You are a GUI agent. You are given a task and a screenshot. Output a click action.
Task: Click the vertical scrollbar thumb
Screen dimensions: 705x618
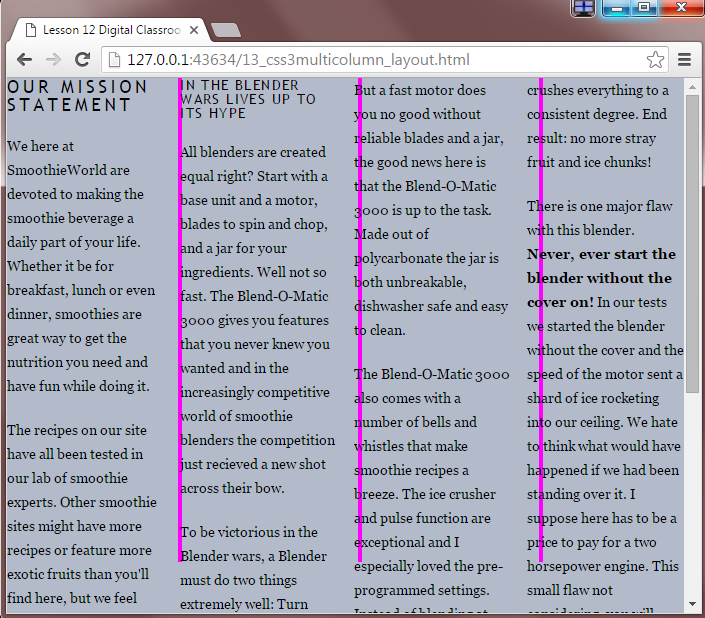click(x=692, y=240)
